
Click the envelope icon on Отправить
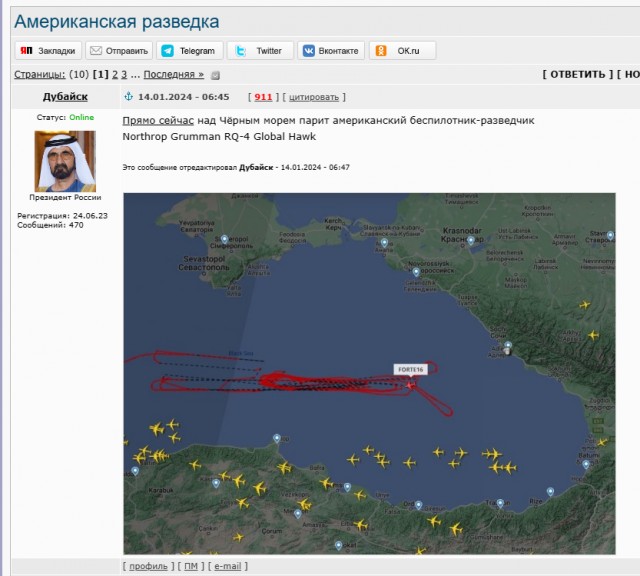pyautogui.click(x=96, y=51)
